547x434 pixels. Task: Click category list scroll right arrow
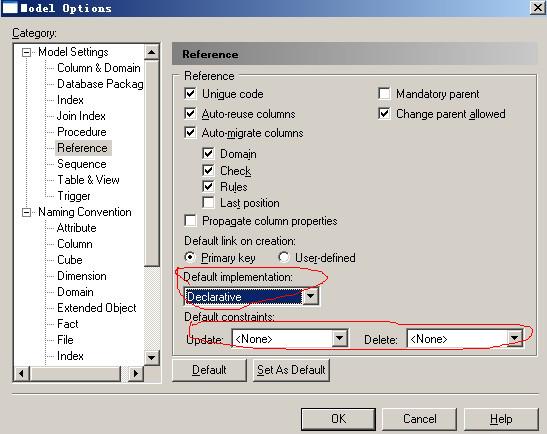tap(136, 374)
